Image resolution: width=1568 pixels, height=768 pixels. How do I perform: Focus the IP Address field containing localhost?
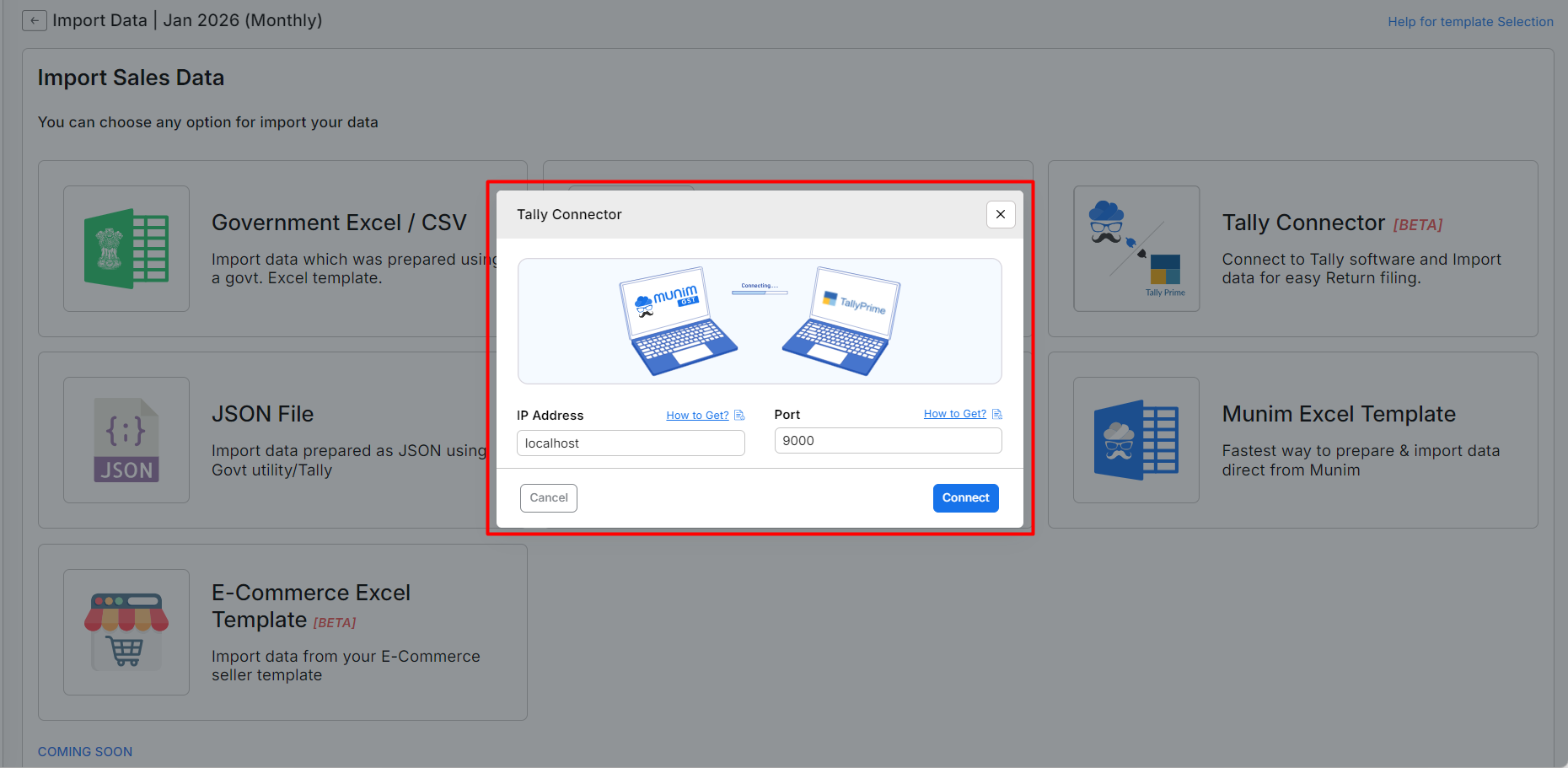(x=631, y=443)
